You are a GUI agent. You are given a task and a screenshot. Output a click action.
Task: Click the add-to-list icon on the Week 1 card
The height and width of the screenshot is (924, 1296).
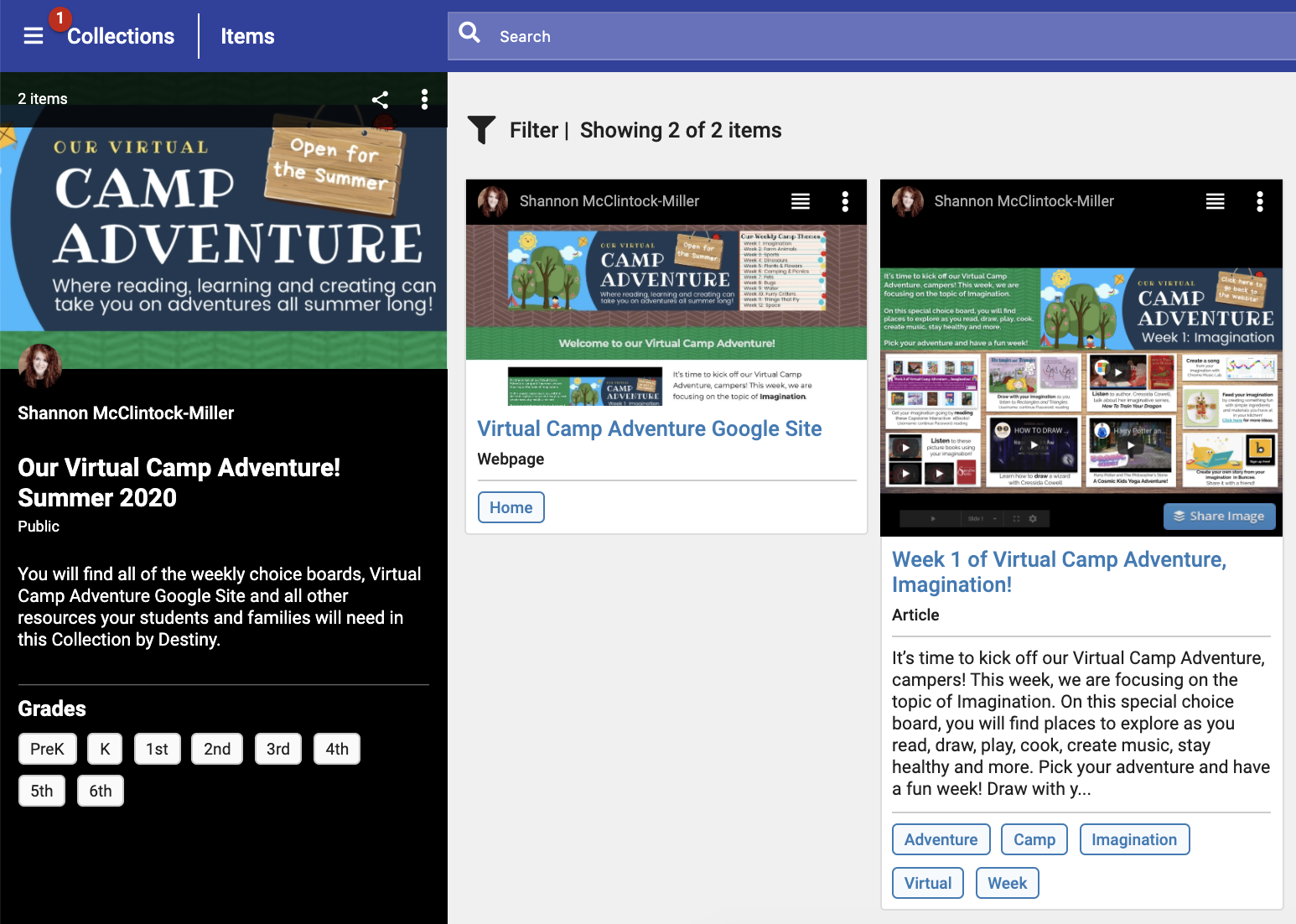click(1214, 201)
